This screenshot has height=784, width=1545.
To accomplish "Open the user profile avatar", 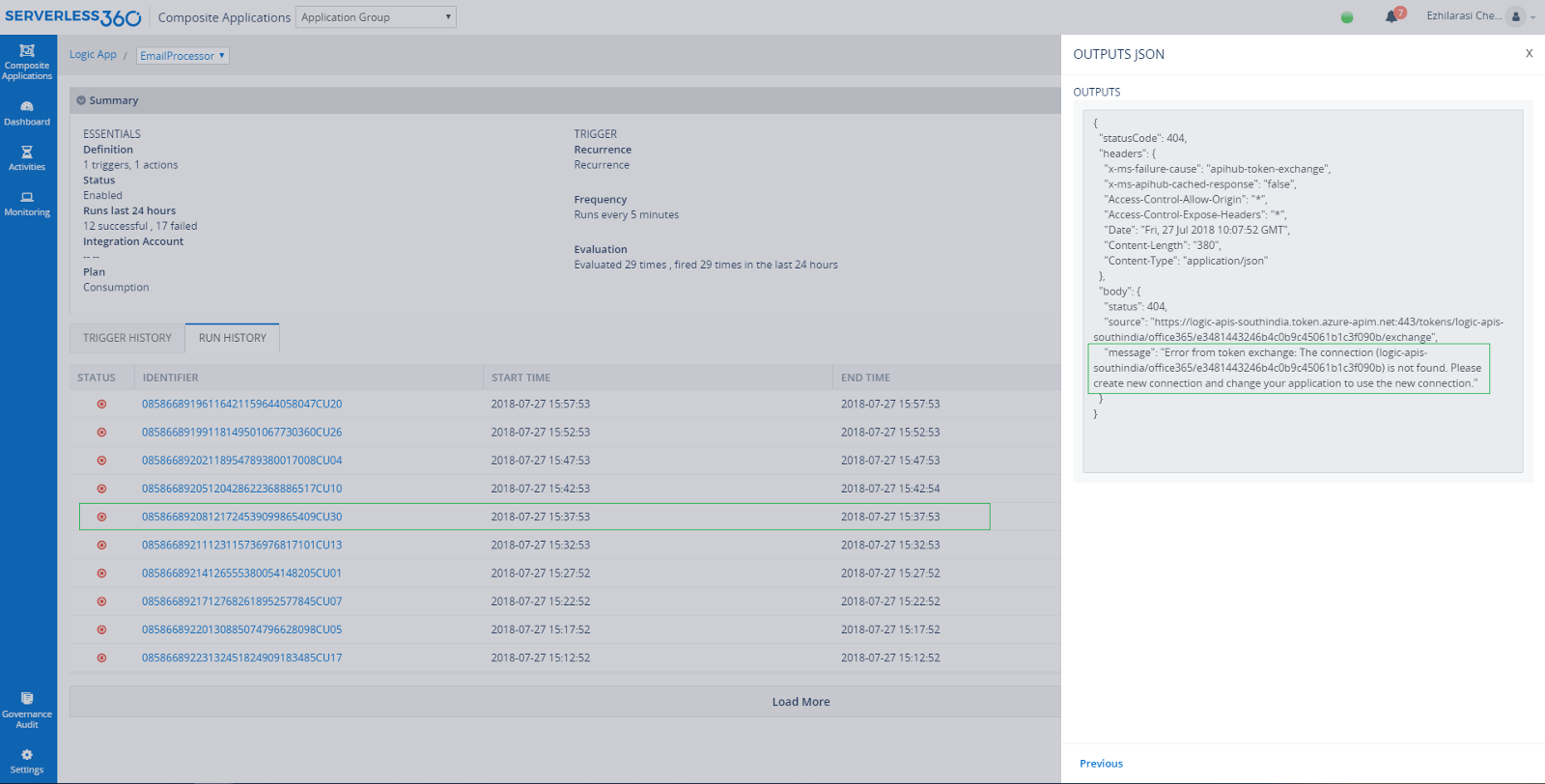I will point(1516,16).
